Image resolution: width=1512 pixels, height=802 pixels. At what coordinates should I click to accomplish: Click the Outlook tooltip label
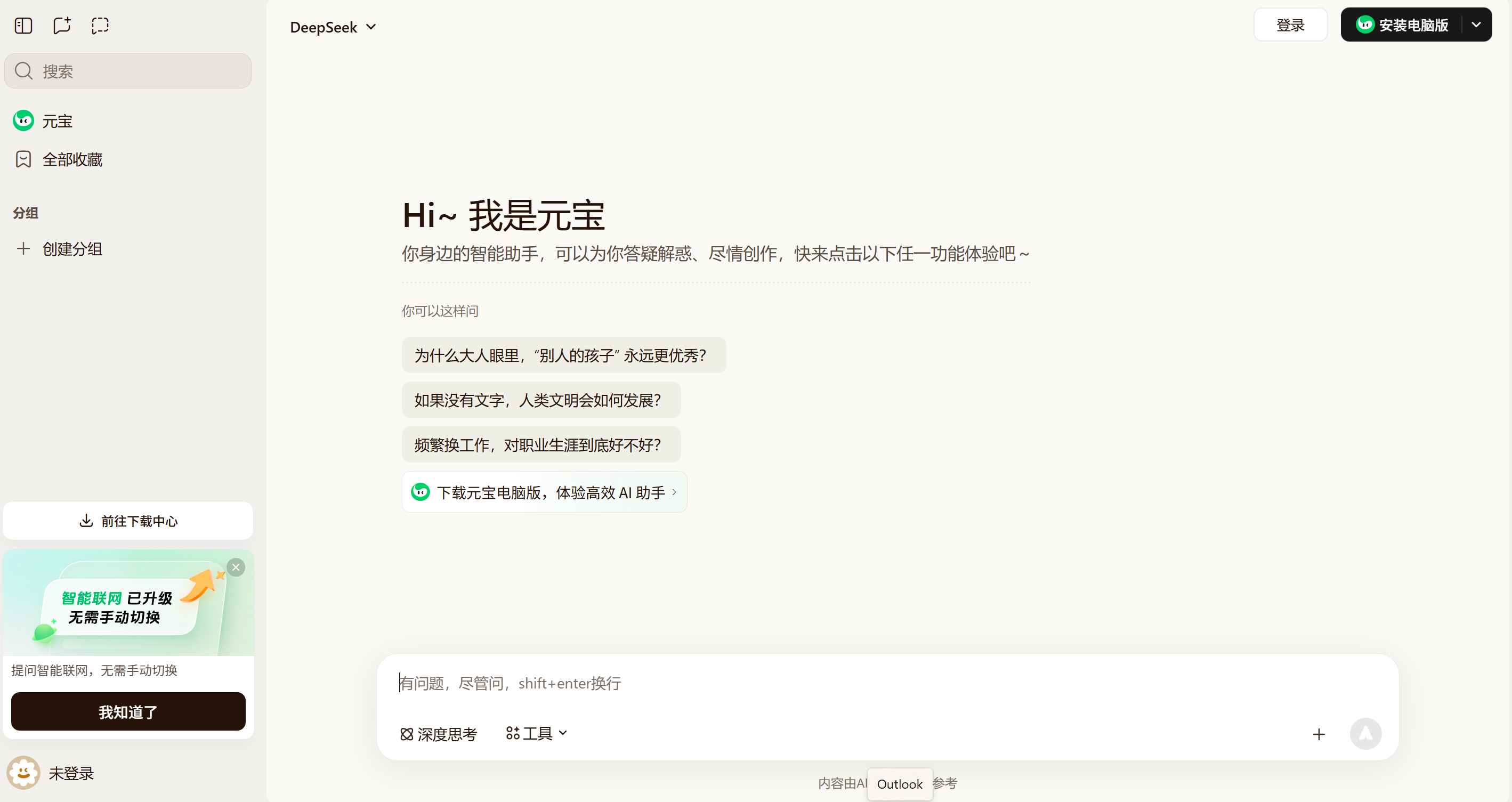900,784
